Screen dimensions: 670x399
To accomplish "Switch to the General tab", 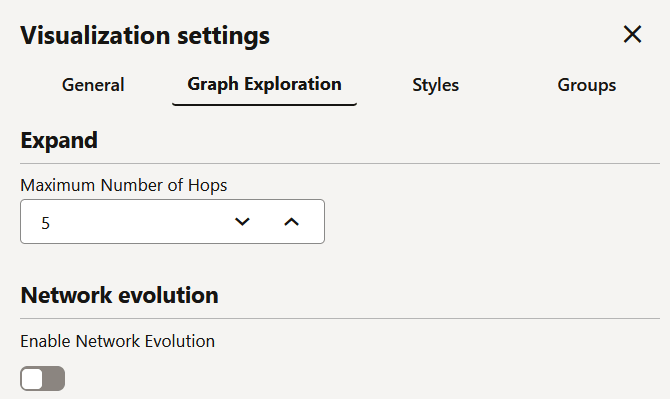I will (93, 85).
